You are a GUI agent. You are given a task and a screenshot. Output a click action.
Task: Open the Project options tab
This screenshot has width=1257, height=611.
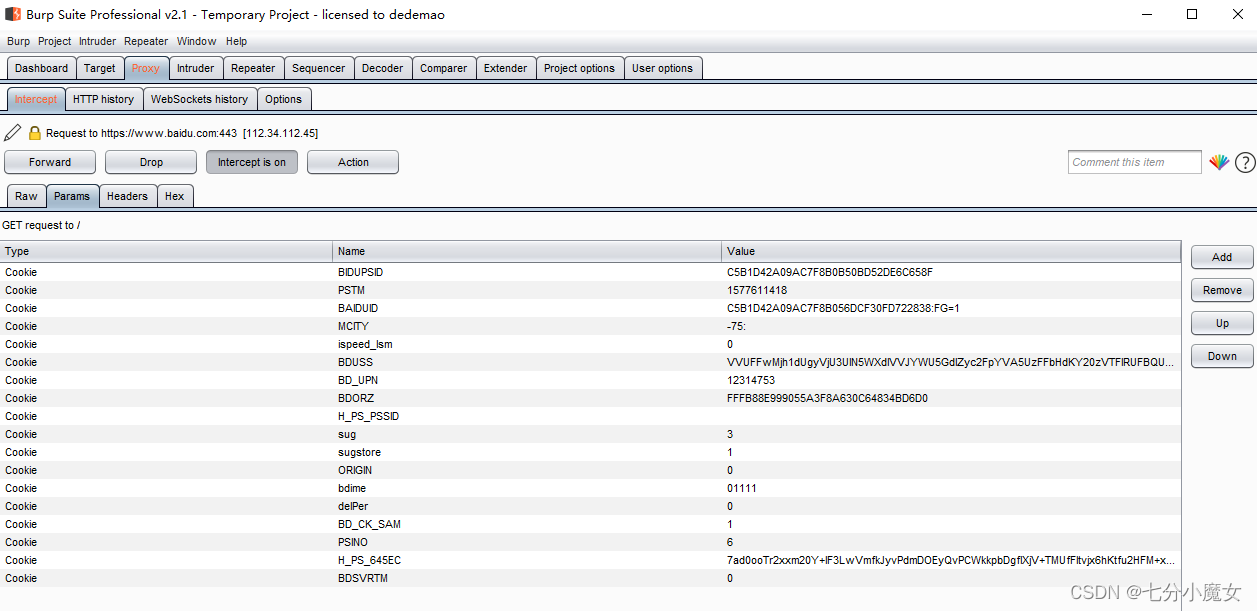pyautogui.click(x=580, y=68)
